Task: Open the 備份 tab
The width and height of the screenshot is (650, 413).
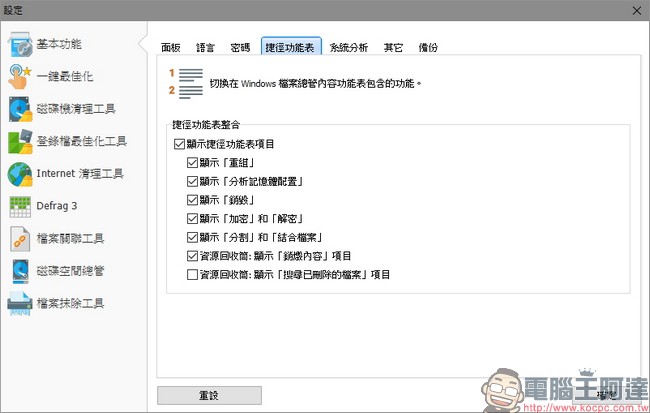Action: [x=426, y=47]
